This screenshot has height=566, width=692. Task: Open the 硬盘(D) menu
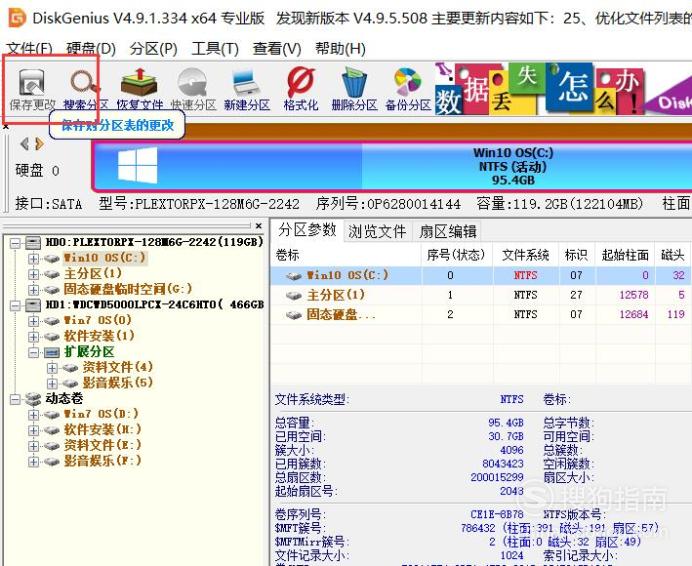91,48
